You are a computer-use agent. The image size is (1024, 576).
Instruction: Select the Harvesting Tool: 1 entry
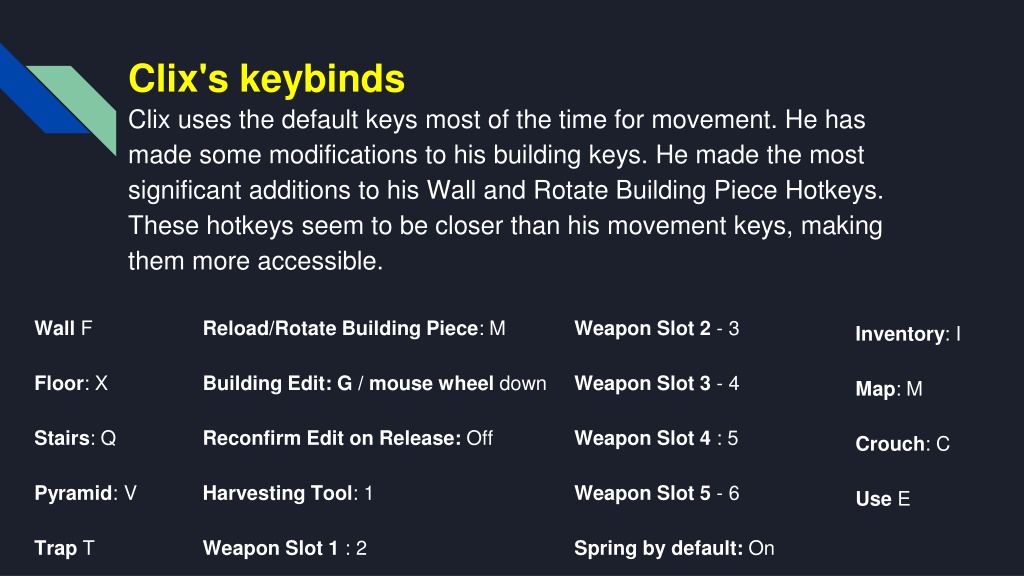pyautogui.click(x=287, y=492)
